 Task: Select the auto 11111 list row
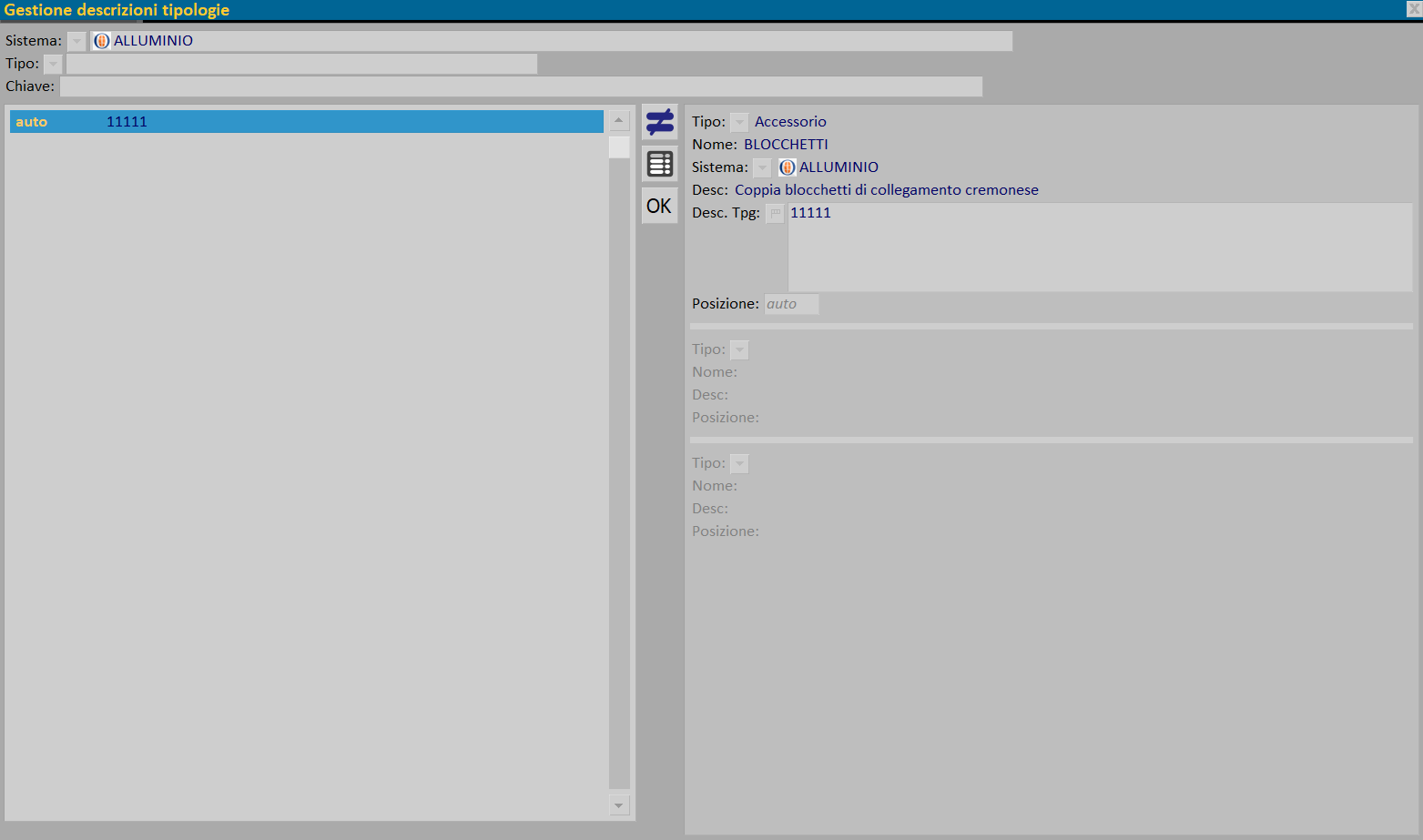point(307,122)
